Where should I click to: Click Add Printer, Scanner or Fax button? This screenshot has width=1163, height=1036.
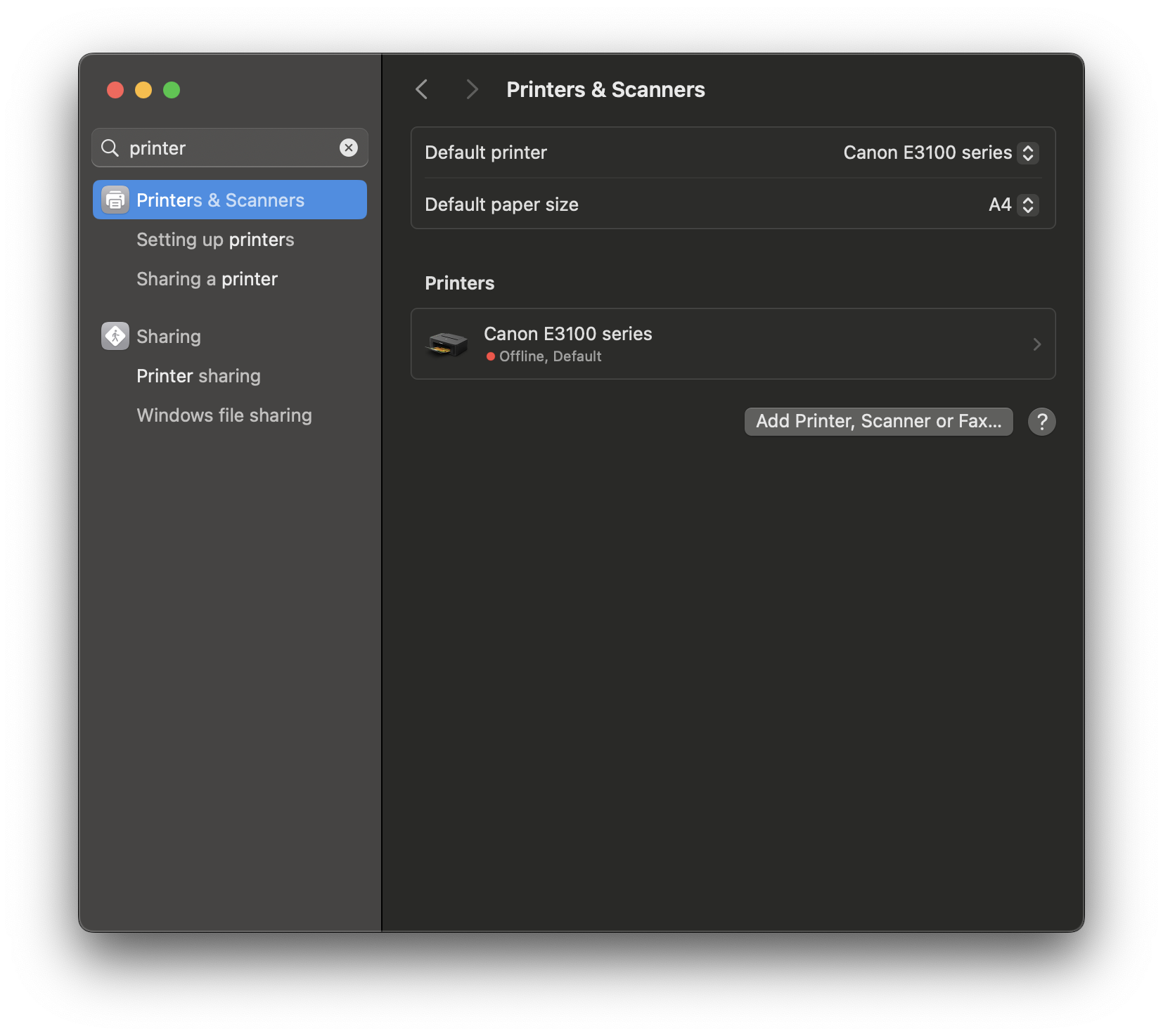[878, 421]
